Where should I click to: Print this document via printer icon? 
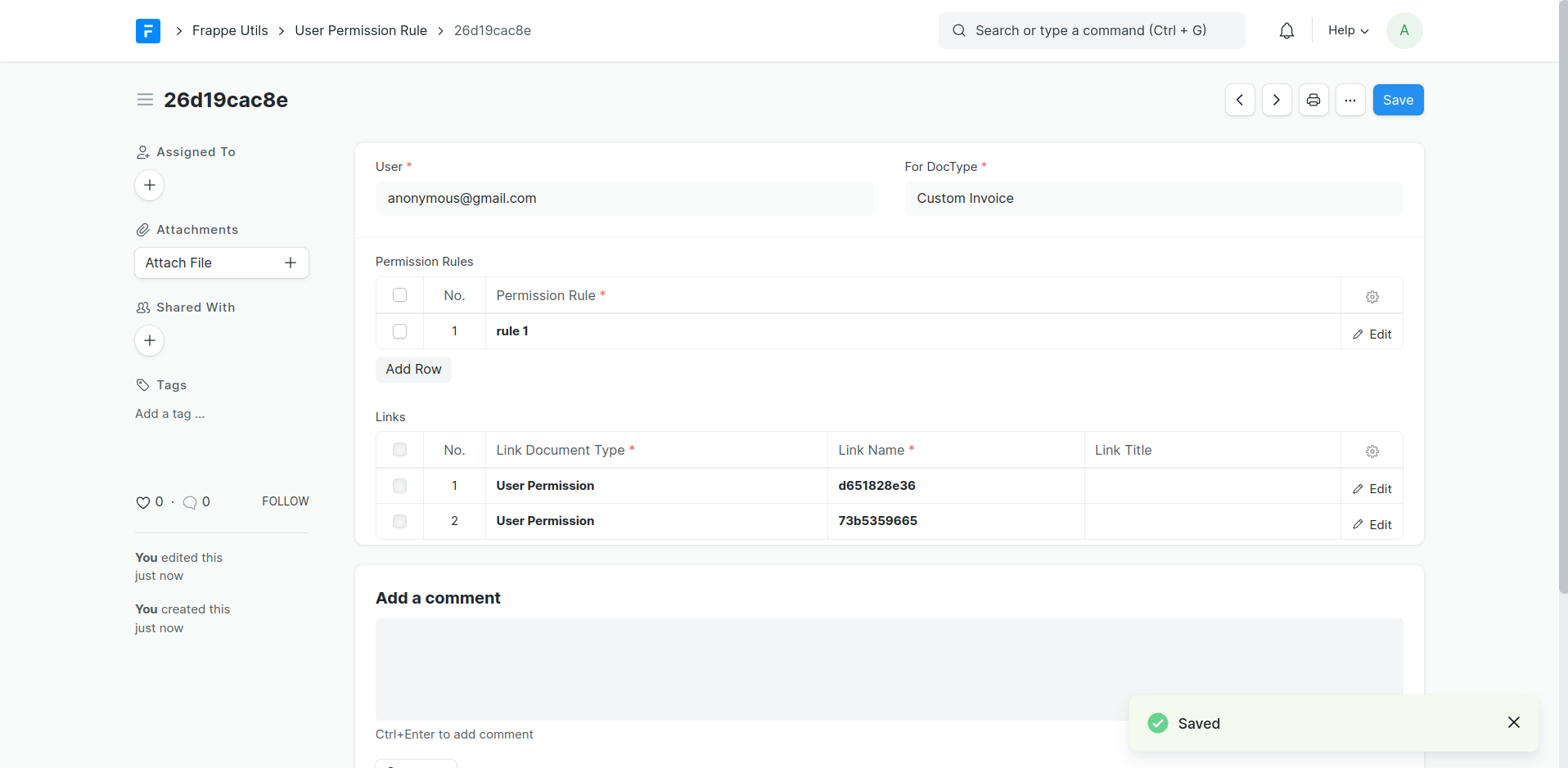click(1313, 100)
